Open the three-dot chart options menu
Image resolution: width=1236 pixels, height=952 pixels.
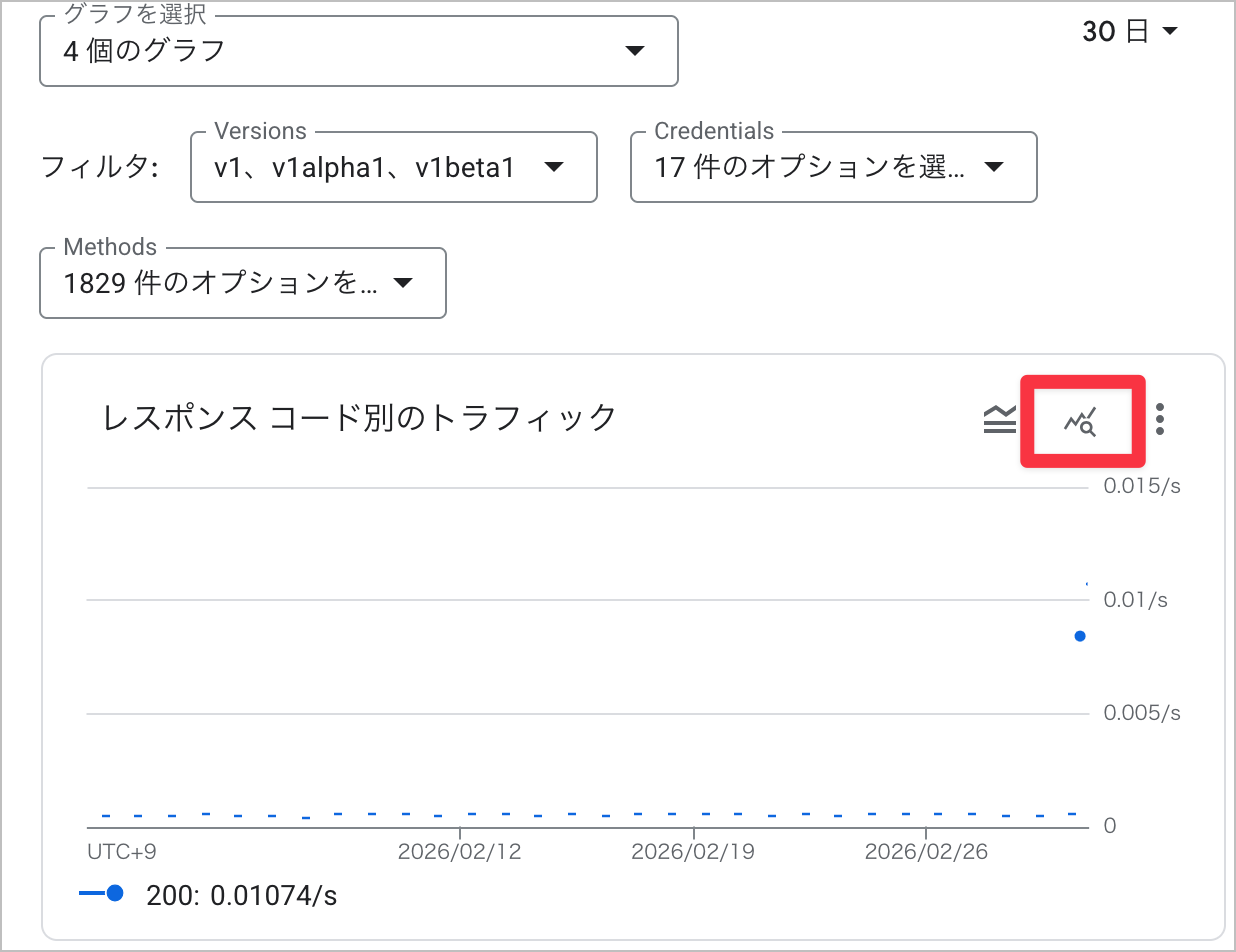pyautogui.click(x=1159, y=420)
